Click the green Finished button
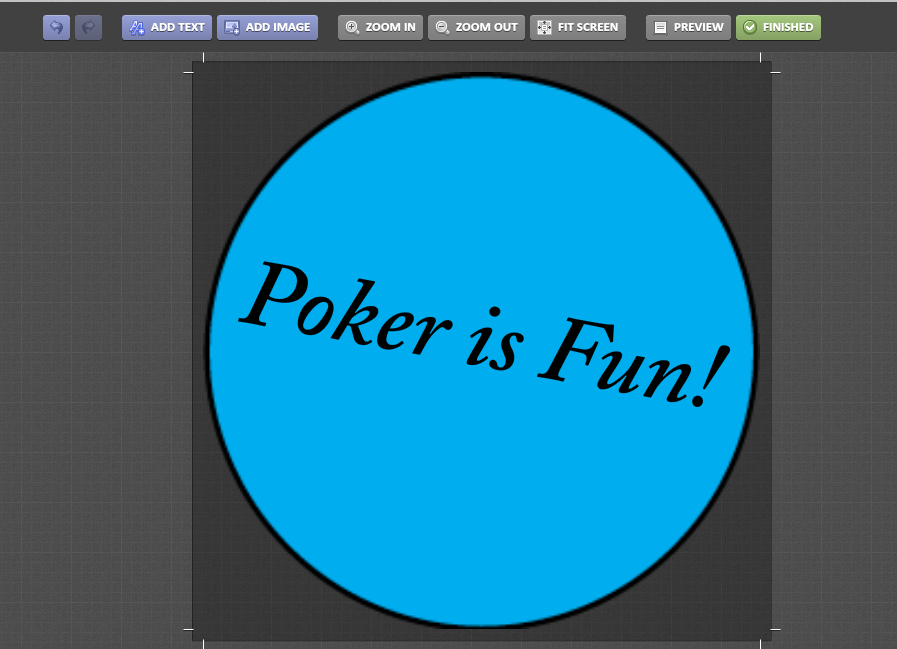Image resolution: width=897 pixels, height=649 pixels. 778,27
